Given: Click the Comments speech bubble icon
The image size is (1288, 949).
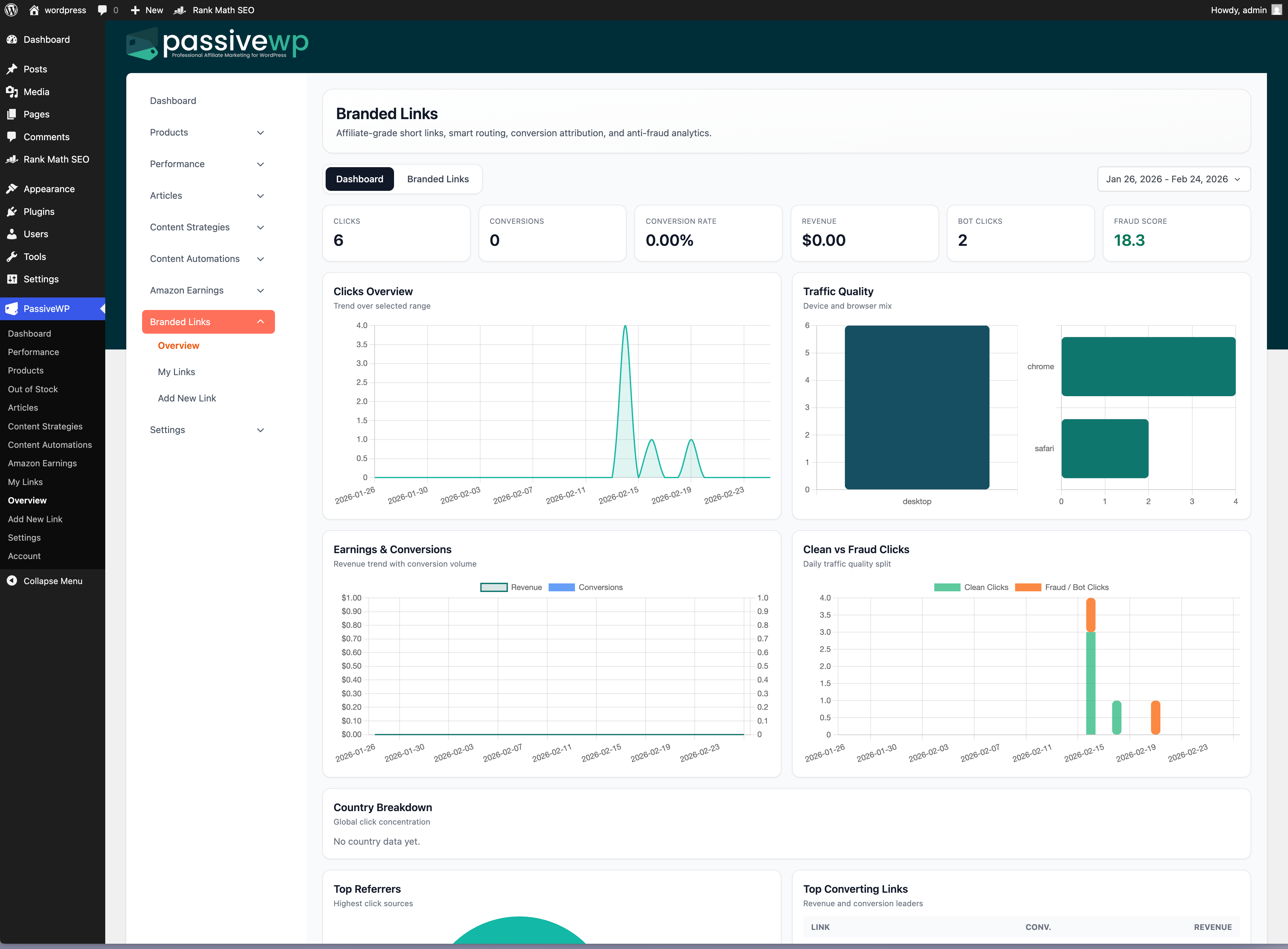Looking at the screenshot, I should pyautogui.click(x=12, y=137).
